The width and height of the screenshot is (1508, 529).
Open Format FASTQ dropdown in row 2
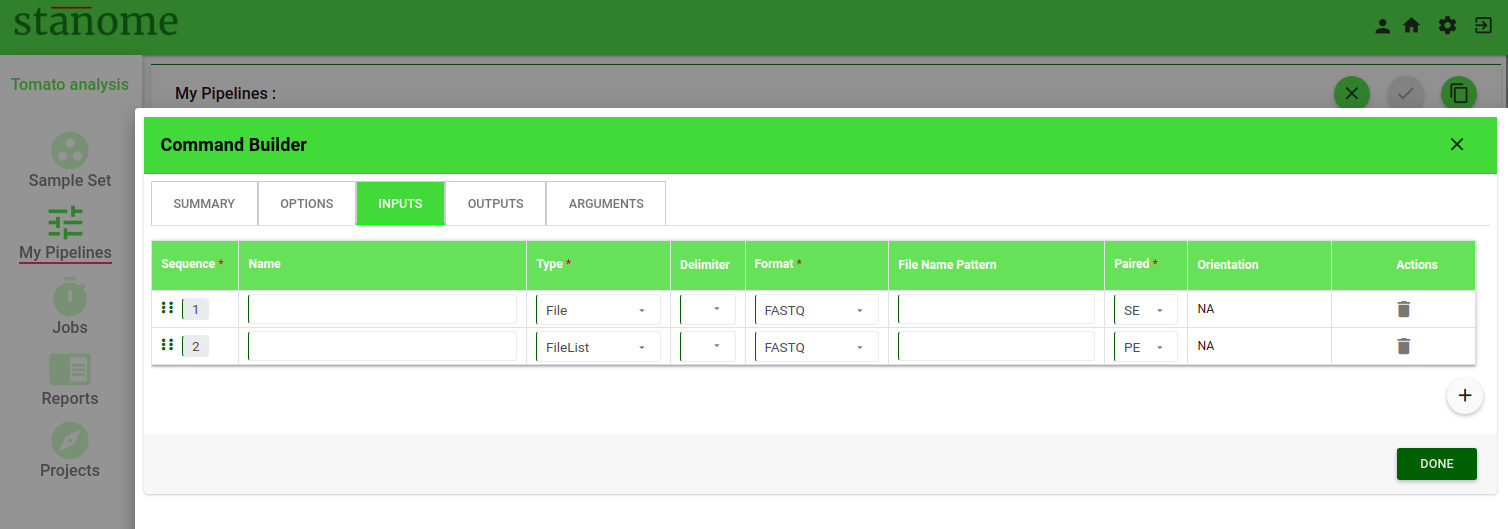tap(817, 347)
